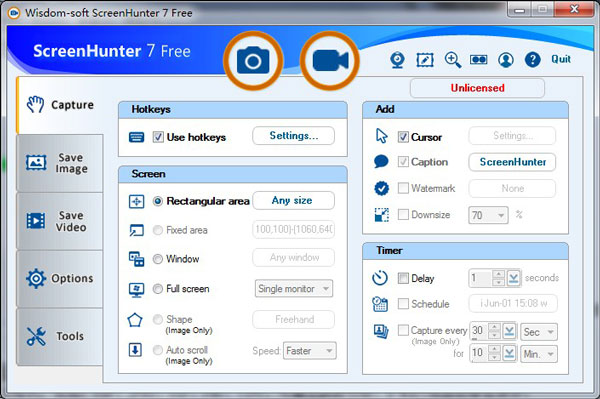The image size is (600, 399).
Task: Click the None watermark button
Action: tap(512, 189)
